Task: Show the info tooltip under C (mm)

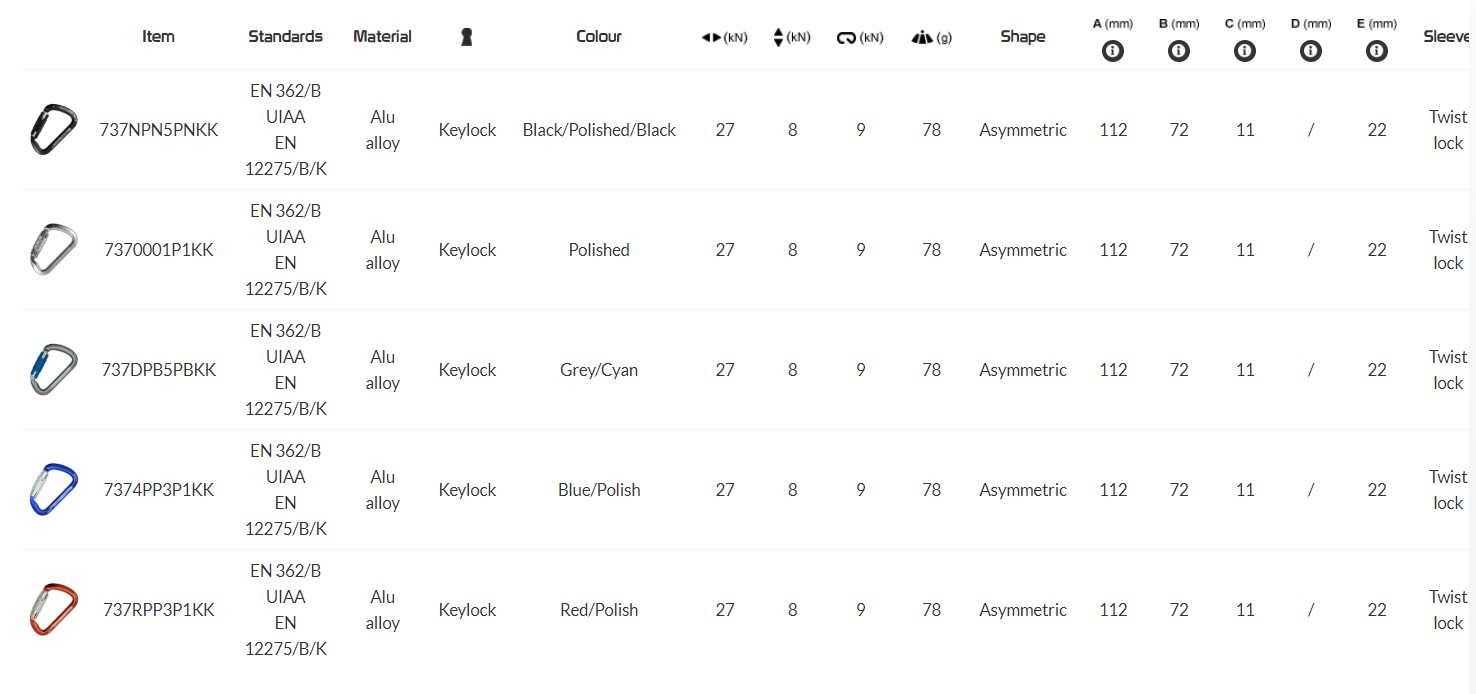Action: (1245, 51)
